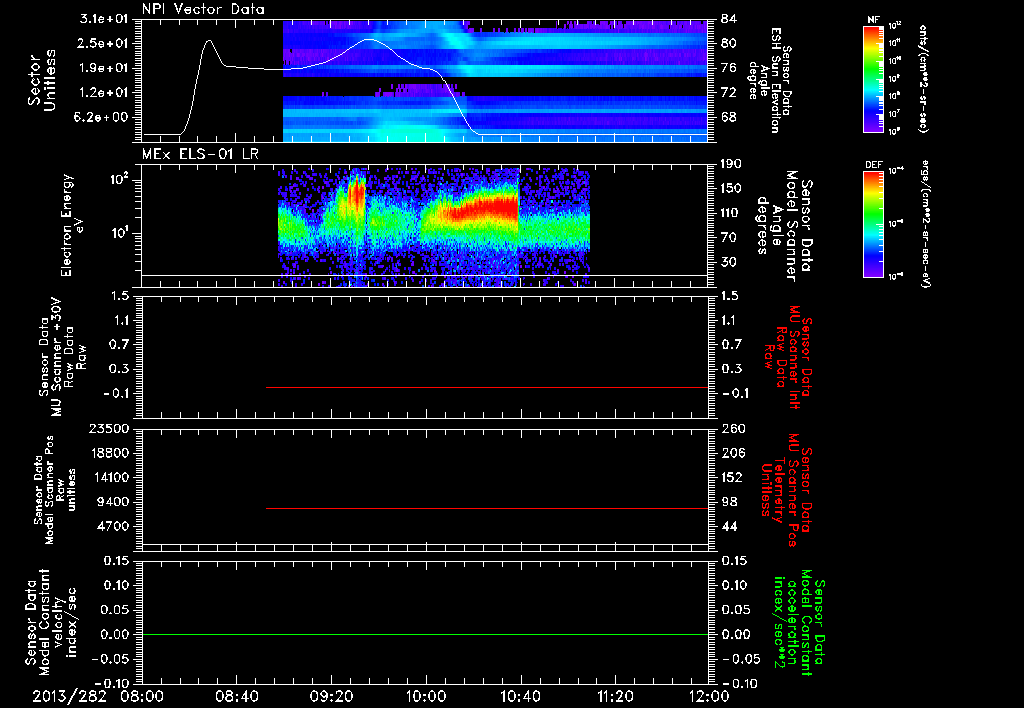Select the red "MU Scanner Inh Raw Data" label
The height and width of the screenshot is (708, 1024).
click(788, 357)
